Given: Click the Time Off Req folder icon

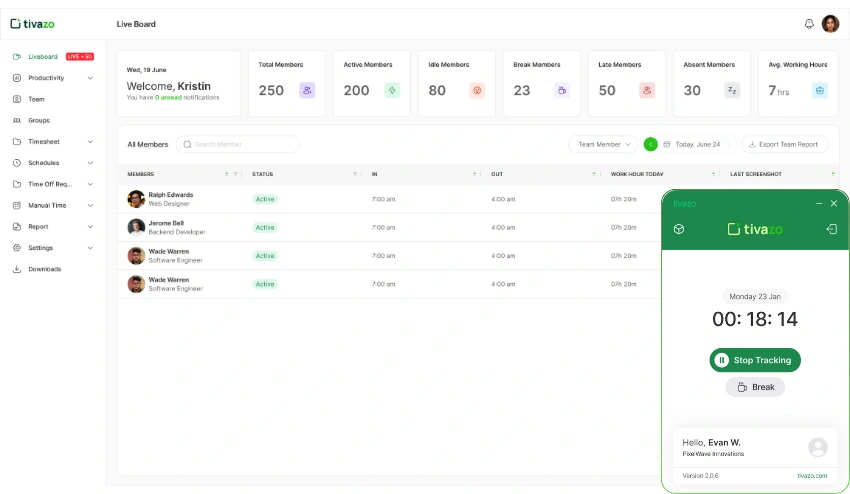Looking at the screenshot, I should (17, 184).
